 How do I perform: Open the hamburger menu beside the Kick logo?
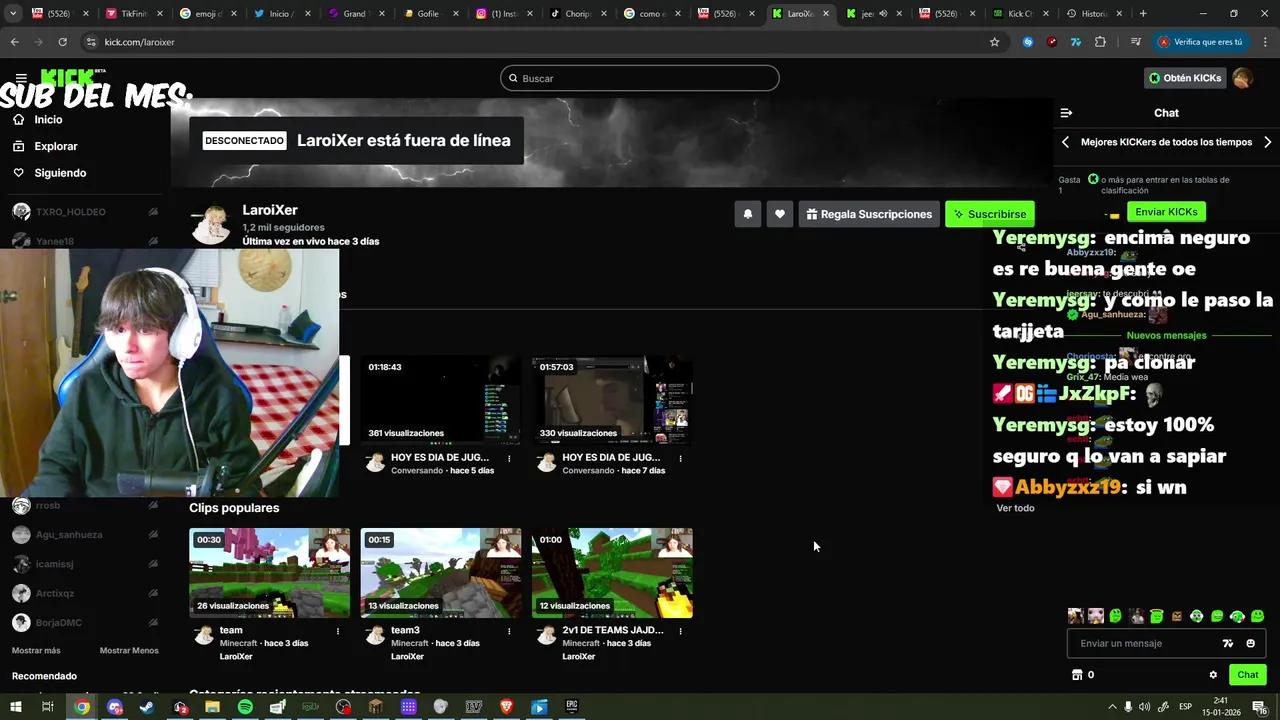coord(20,78)
